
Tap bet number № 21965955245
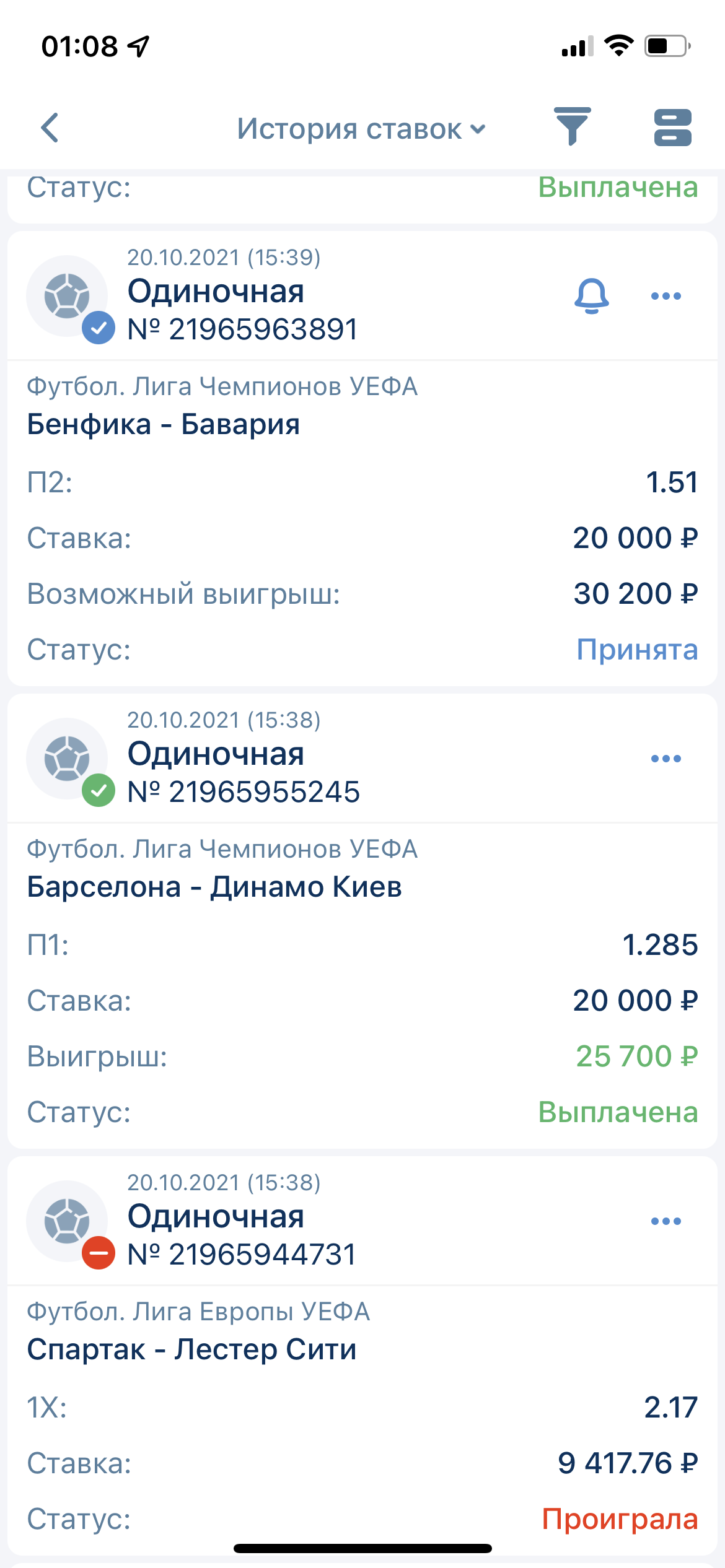point(244,792)
